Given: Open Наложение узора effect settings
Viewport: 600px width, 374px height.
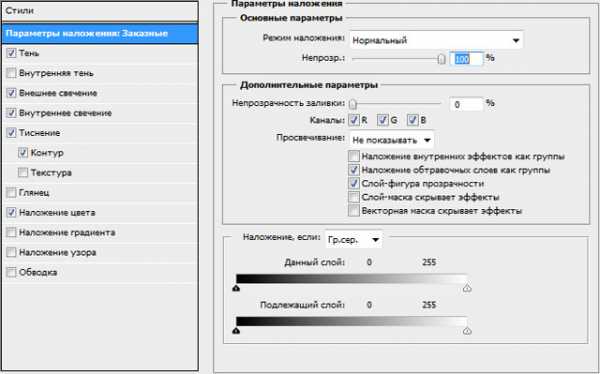Looking at the screenshot, I should (x=57, y=252).
